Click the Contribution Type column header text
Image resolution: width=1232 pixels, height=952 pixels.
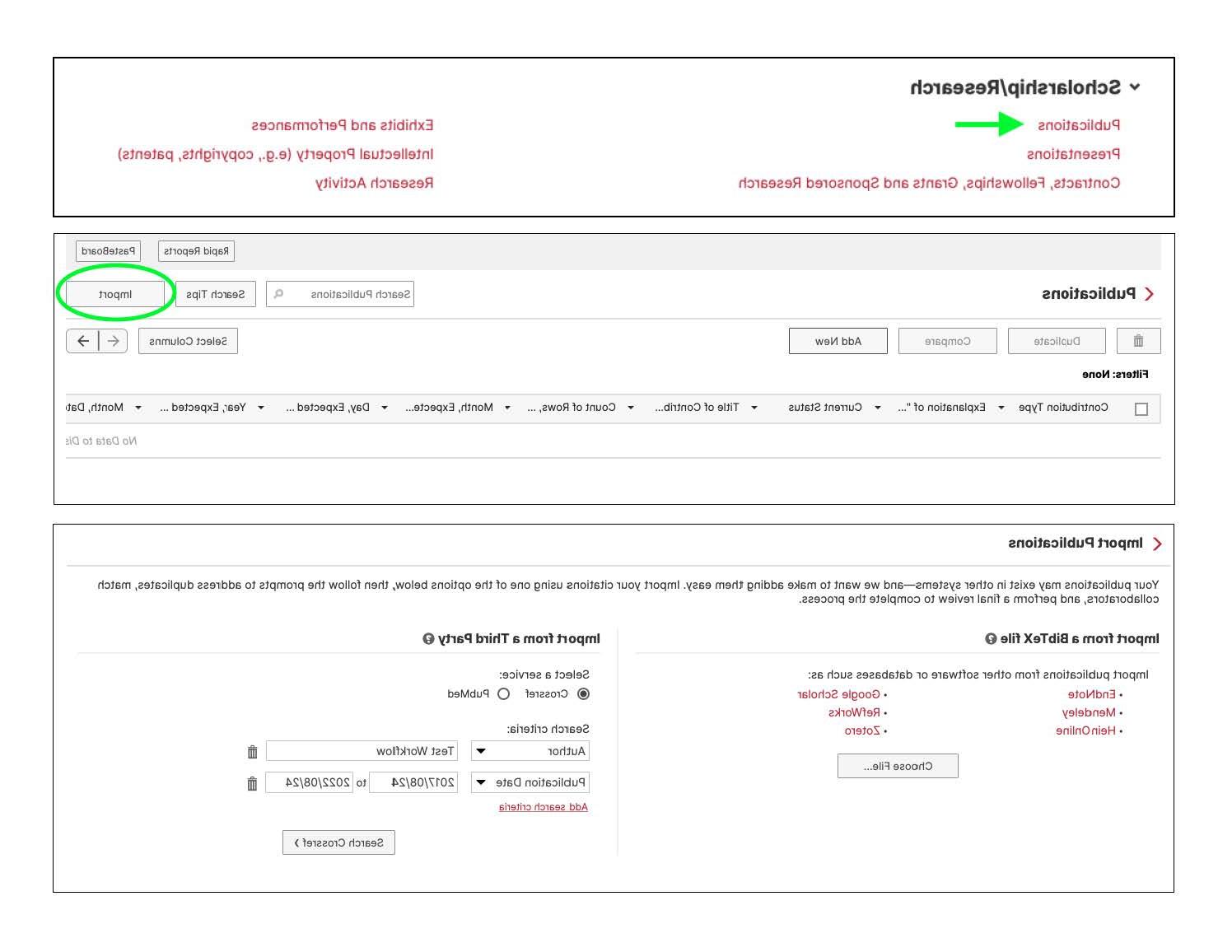pyautogui.click(x=1063, y=408)
